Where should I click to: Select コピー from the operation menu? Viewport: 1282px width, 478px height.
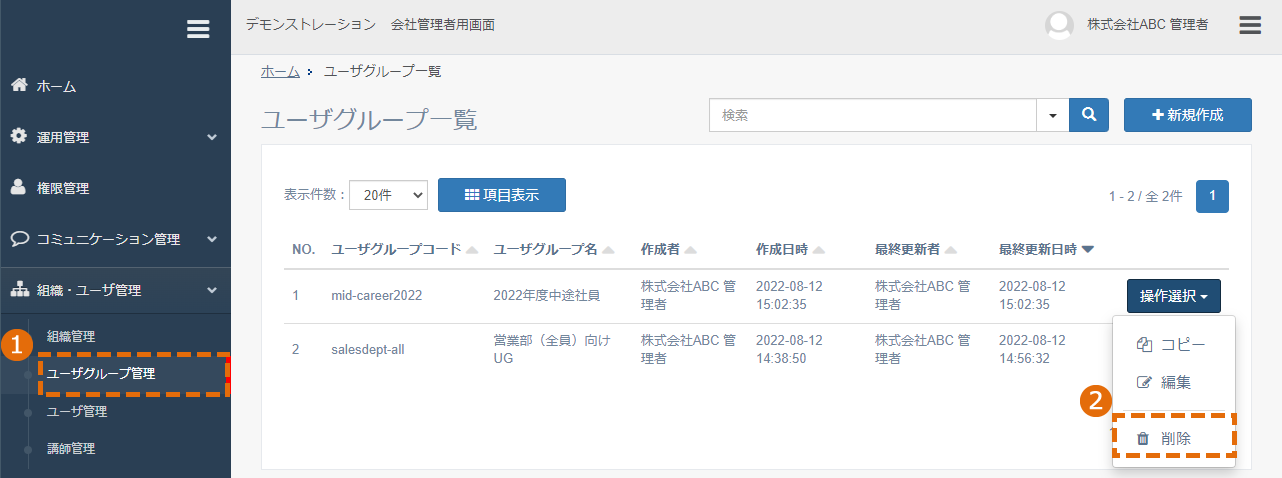pos(1174,344)
